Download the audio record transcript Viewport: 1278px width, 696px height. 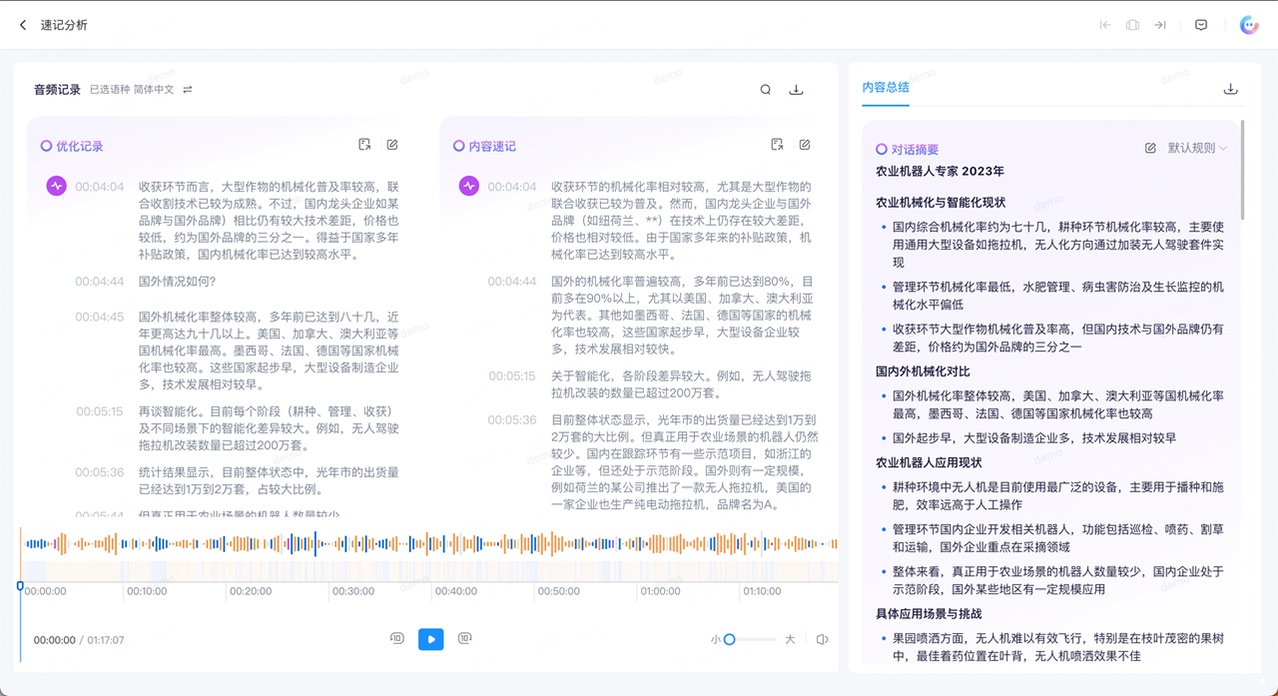(x=796, y=90)
